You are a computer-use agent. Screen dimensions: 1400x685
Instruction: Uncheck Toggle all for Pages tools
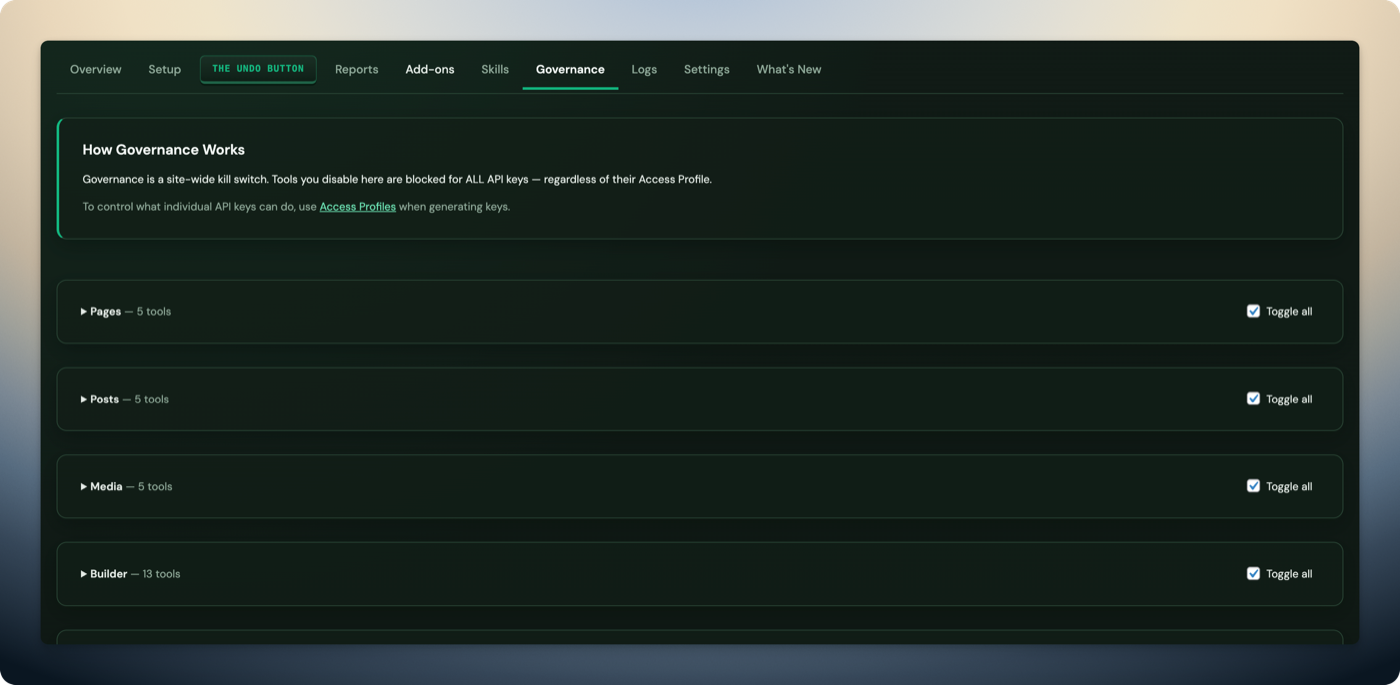(x=1253, y=311)
